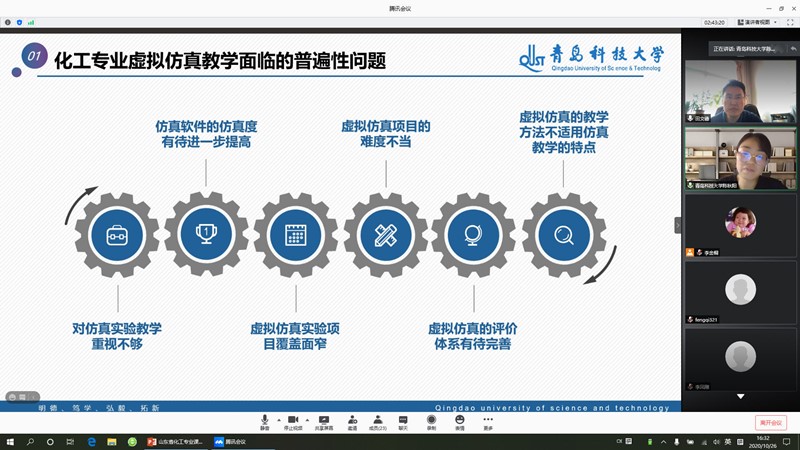Collapse the participant video sidebar
Screen dimensions: 800x450
coord(678,225)
